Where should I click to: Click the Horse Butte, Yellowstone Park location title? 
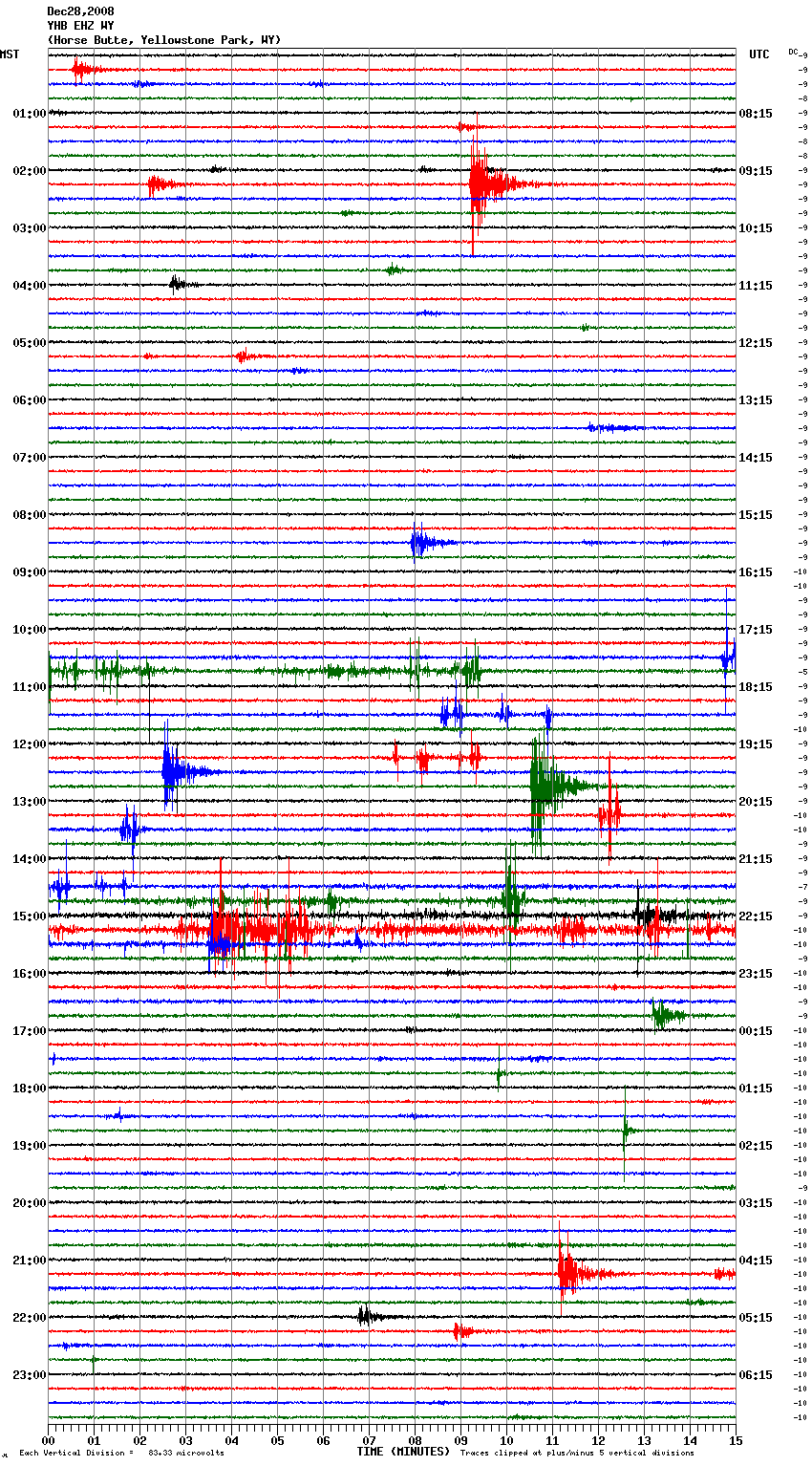(164, 40)
